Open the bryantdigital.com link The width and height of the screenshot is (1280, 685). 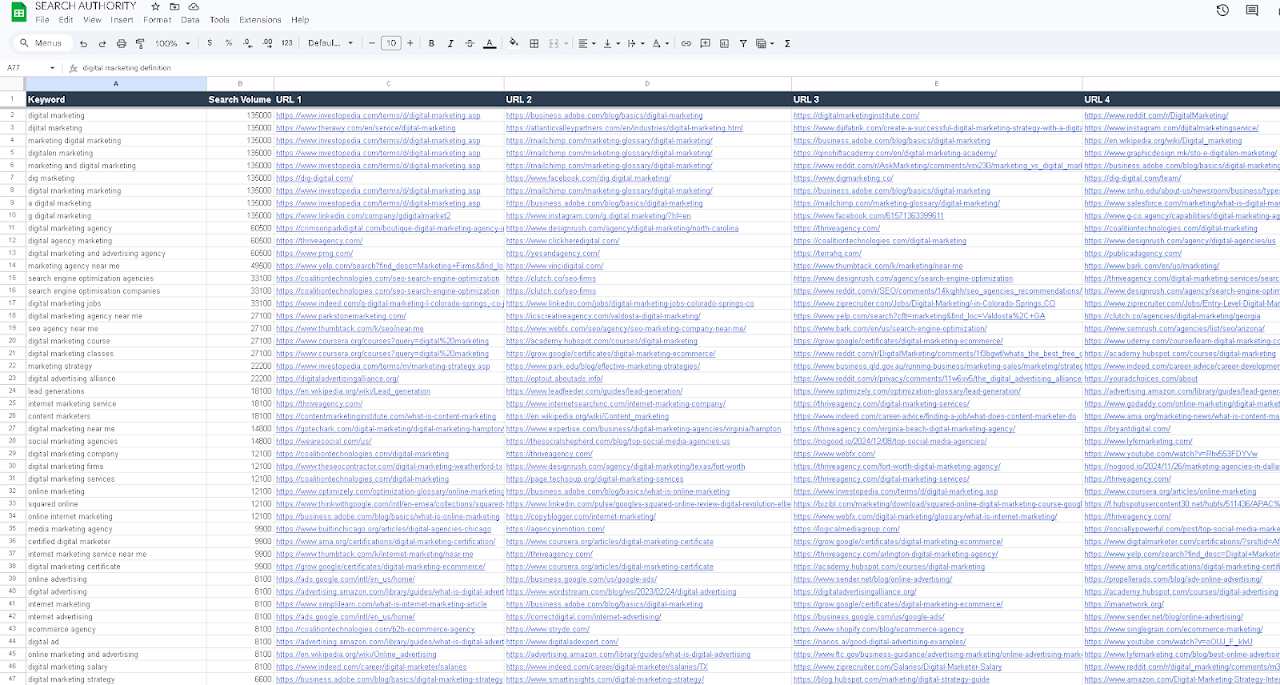(1127, 429)
